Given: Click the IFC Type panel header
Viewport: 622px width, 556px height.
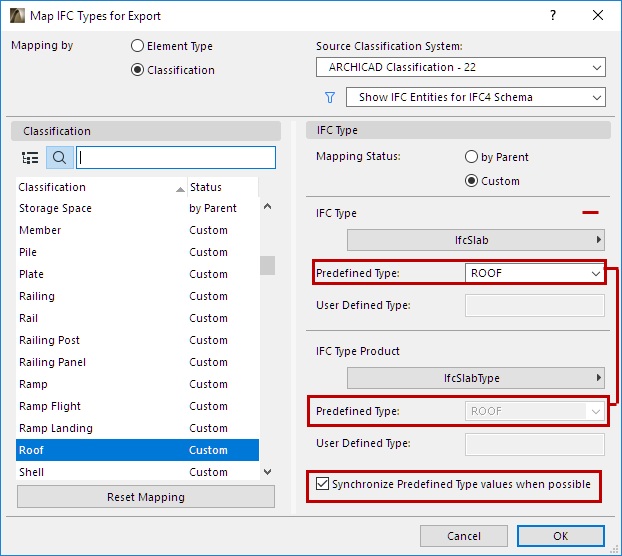Looking at the screenshot, I should coord(458,130).
